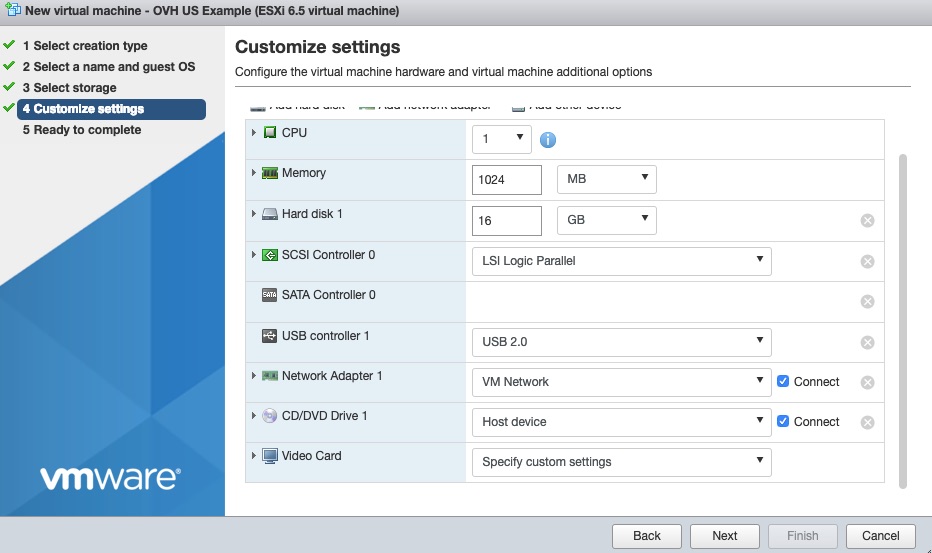The height and width of the screenshot is (553, 932).
Task: Remove Hard disk 1 with its X icon
Action: (867, 221)
